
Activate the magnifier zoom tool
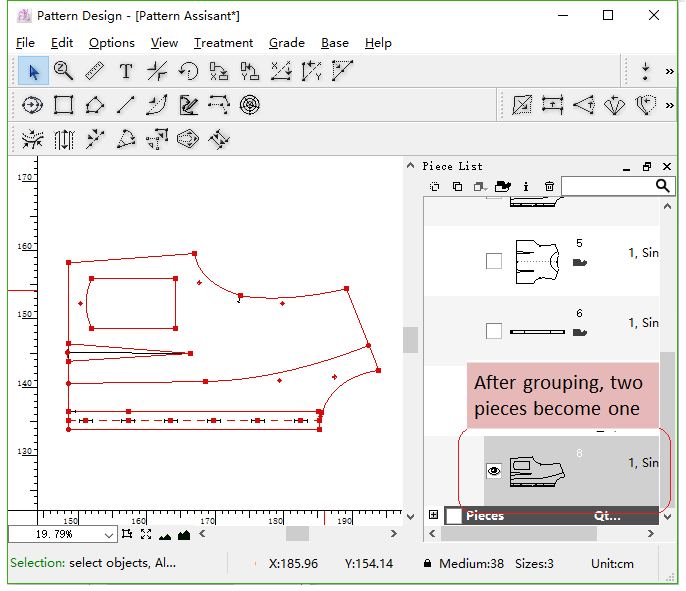pos(64,71)
